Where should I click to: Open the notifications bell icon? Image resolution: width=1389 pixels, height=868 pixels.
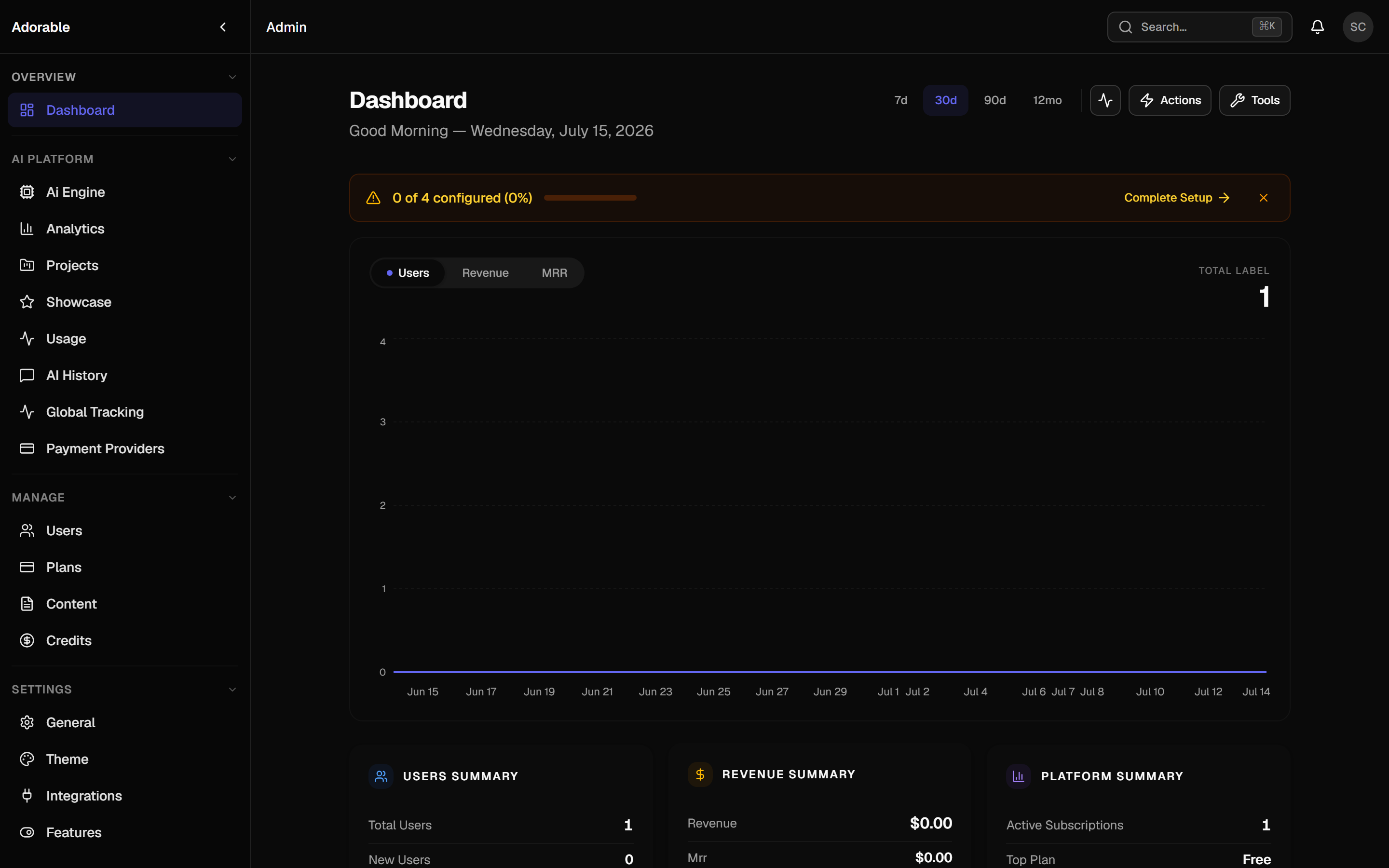tap(1317, 27)
